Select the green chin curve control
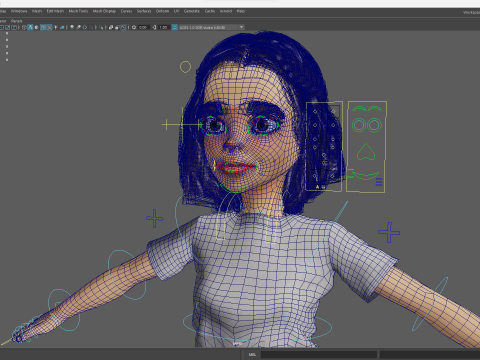Viewport: 480px width, 360px height. (x=234, y=189)
